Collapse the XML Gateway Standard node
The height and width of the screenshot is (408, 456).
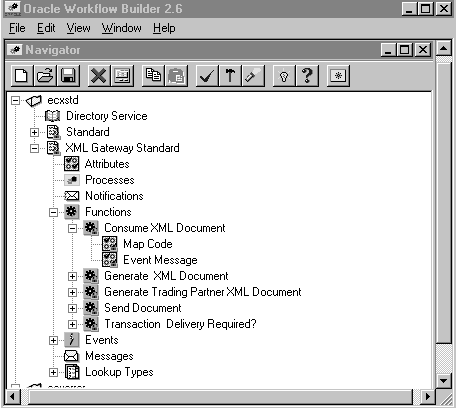[34, 148]
